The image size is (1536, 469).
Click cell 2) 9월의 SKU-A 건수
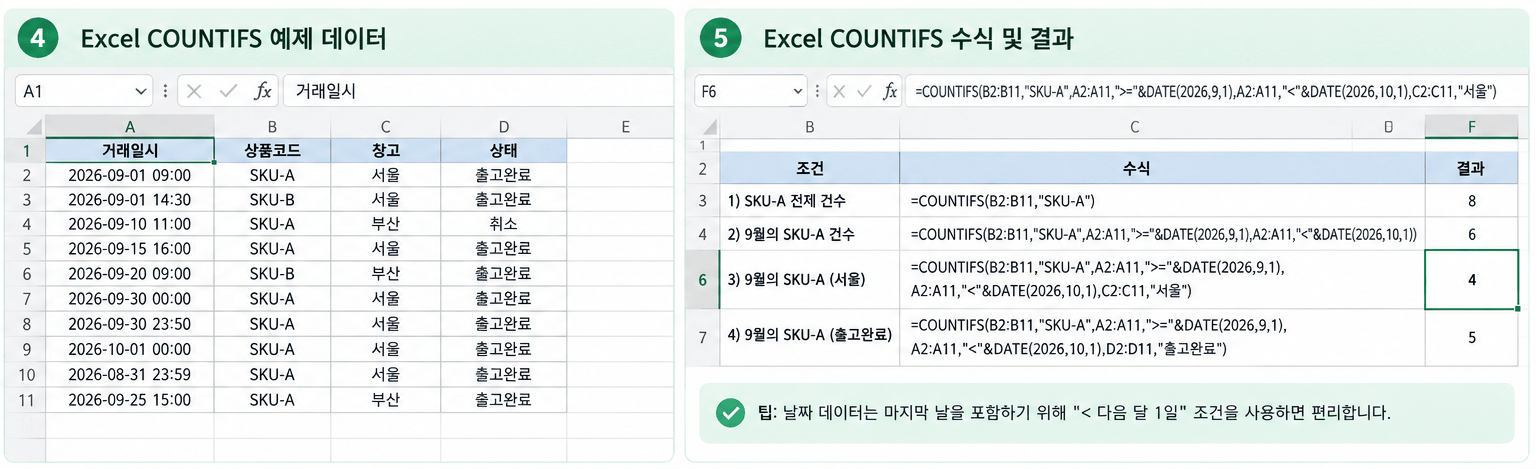[810, 234]
